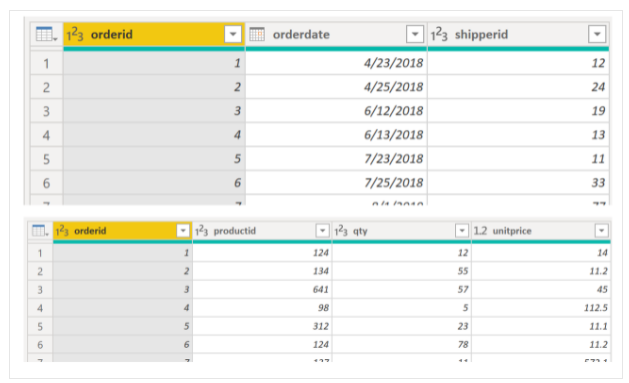The width and height of the screenshot is (629, 383).
Task: Select the shipperid cell with value 24
Action: click(x=518, y=87)
